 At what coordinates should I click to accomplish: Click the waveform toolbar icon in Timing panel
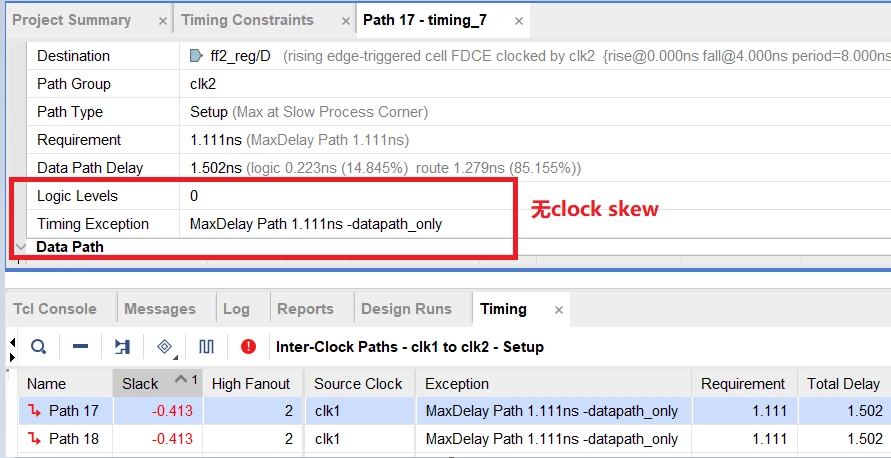pyautogui.click(x=207, y=347)
